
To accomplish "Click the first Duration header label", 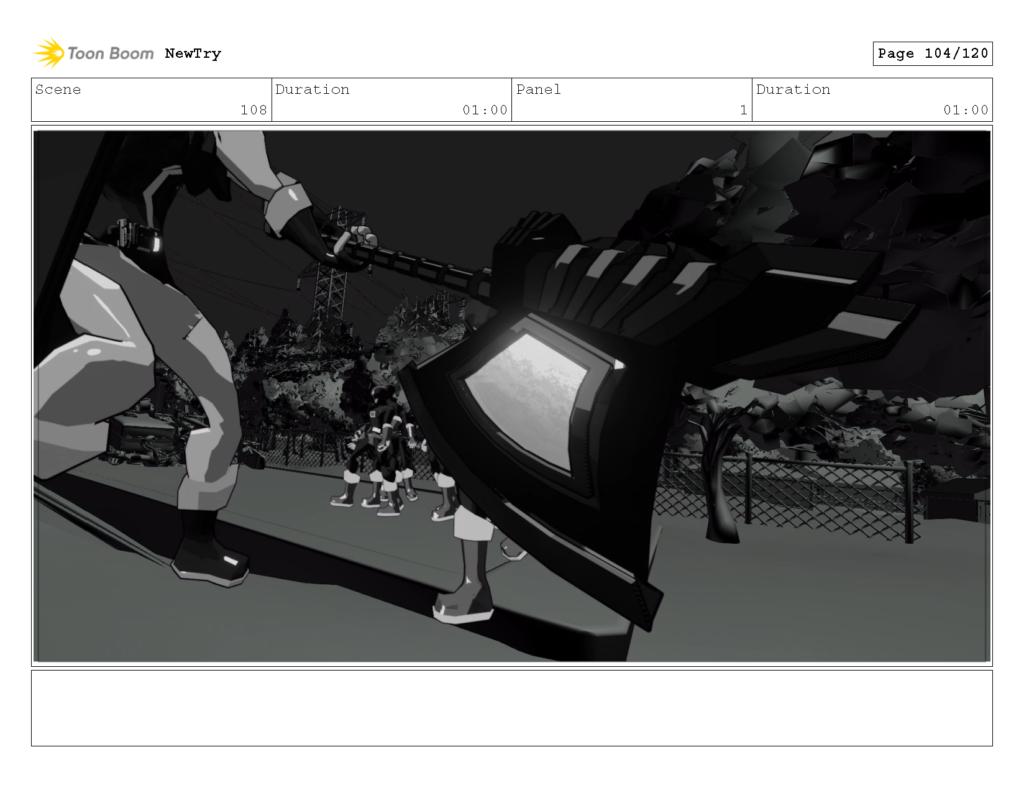I will coord(314,90).
